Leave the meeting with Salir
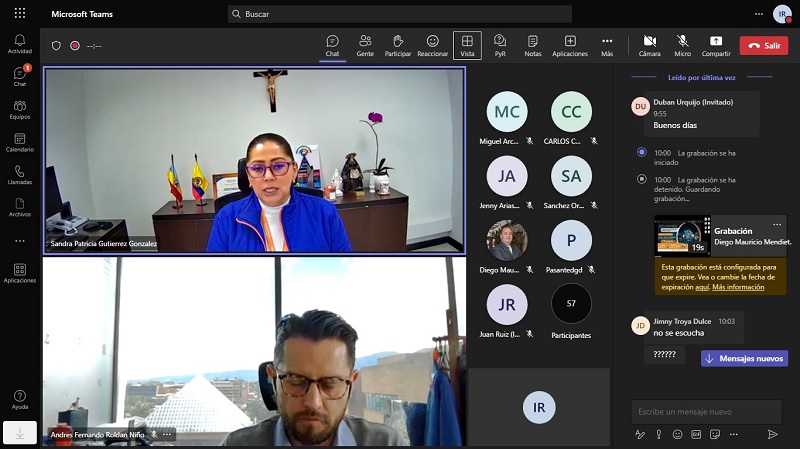This screenshot has height=449, width=800. coord(764,45)
